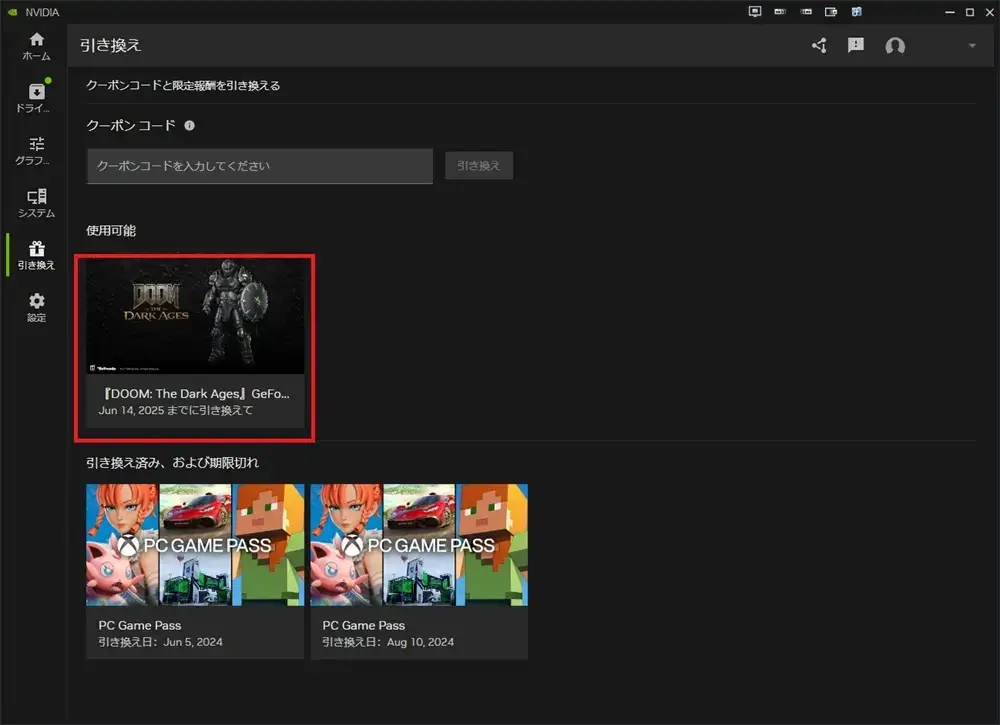Click the クーポンコードと限定報酬を引き換える heading
The width and height of the screenshot is (1000, 725).
[x=183, y=85]
